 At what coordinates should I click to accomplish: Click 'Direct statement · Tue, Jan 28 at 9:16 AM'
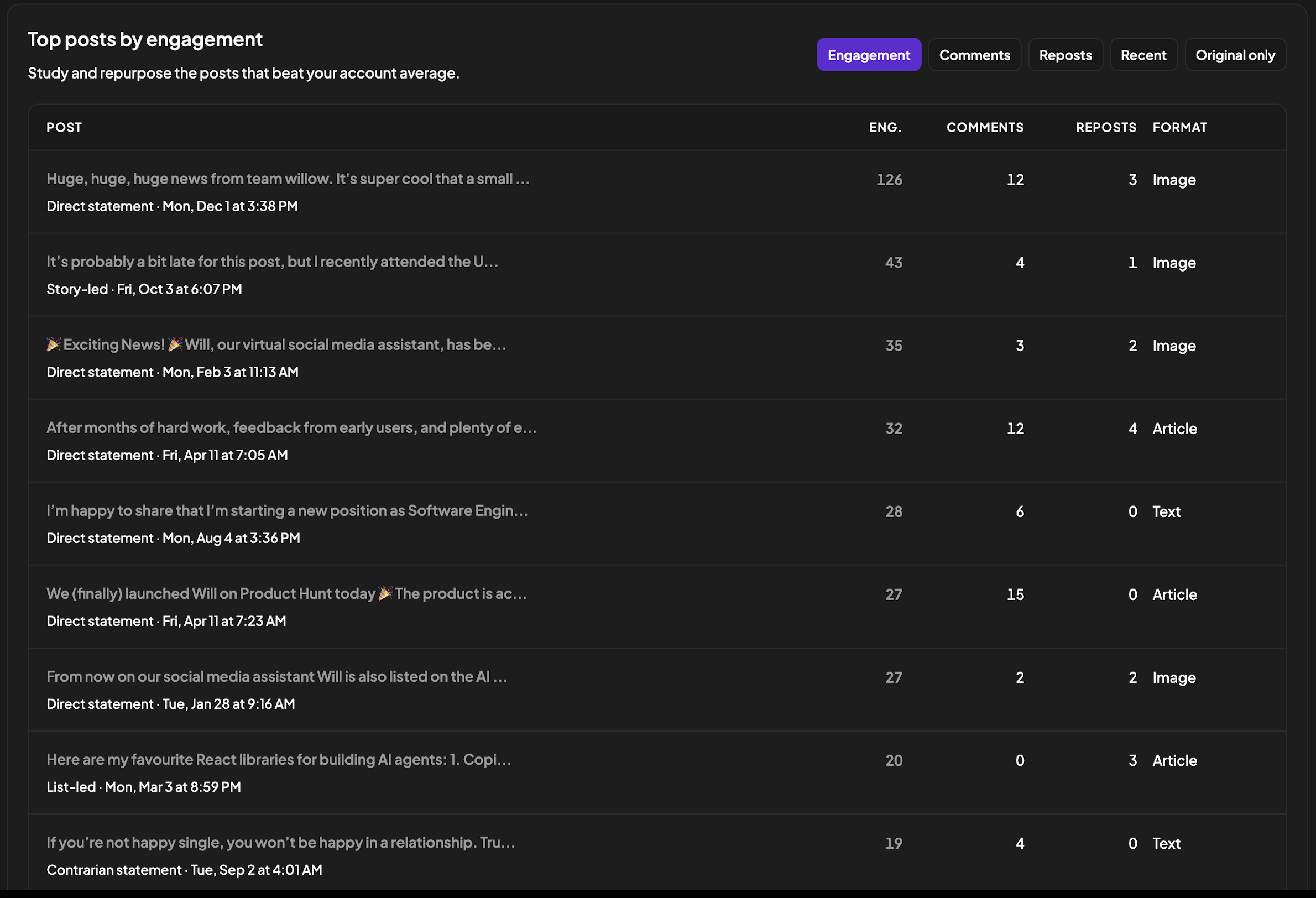(x=170, y=704)
